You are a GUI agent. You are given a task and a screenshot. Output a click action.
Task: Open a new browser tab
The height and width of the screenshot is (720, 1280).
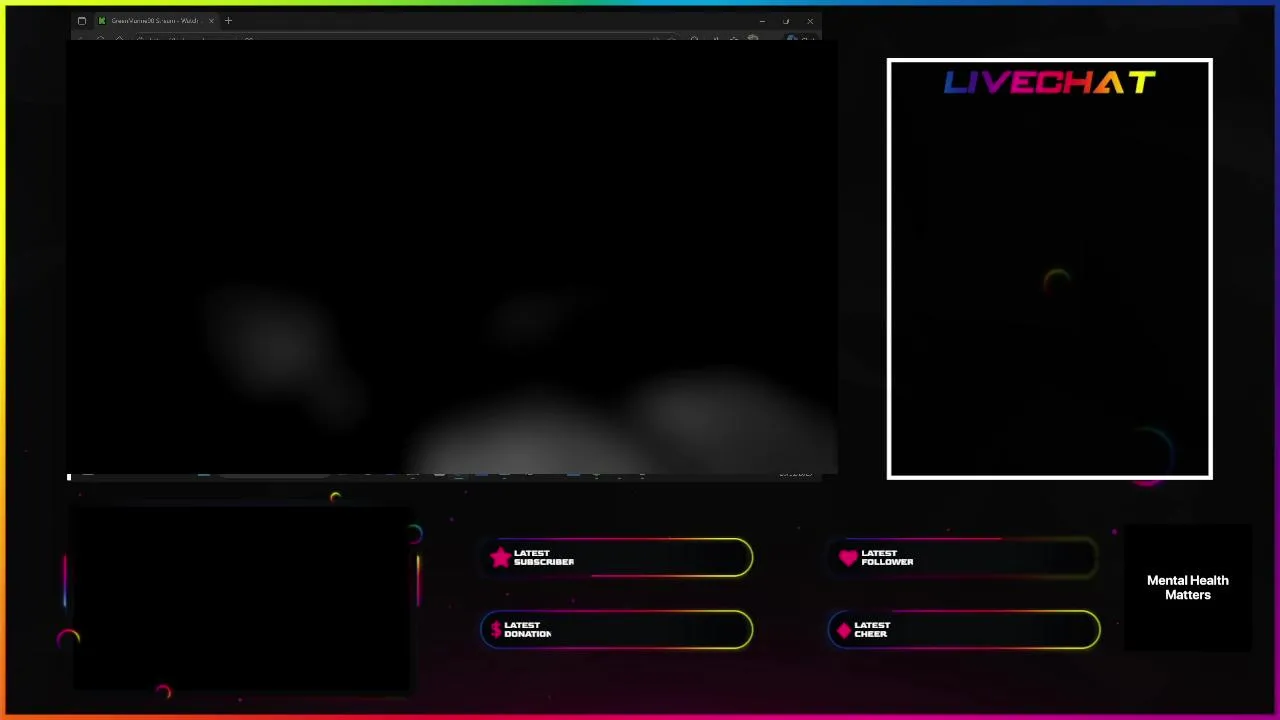[228, 21]
